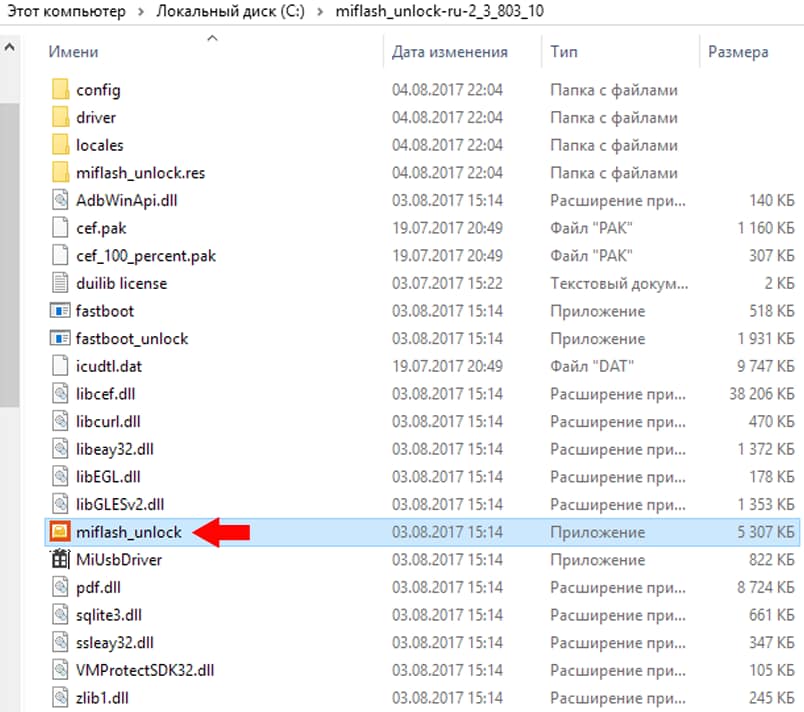
Task: Select the config folder name
Action: [x=98, y=90]
